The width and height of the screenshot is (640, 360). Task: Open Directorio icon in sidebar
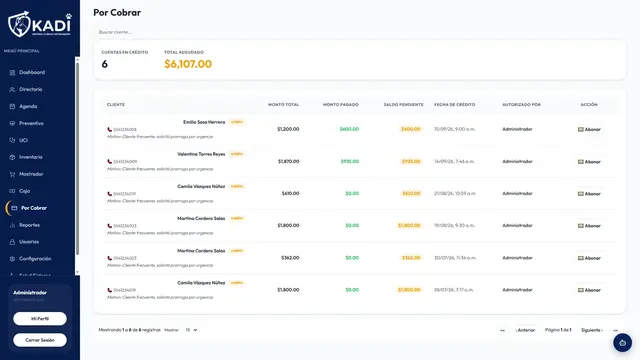pyautogui.click(x=12, y=89)
